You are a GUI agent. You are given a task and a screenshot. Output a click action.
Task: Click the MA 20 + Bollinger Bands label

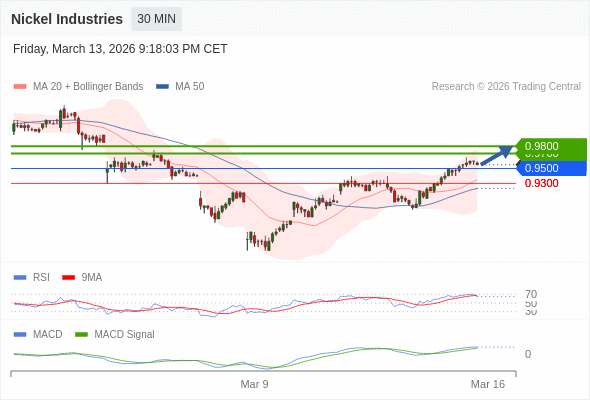(88, 87)
